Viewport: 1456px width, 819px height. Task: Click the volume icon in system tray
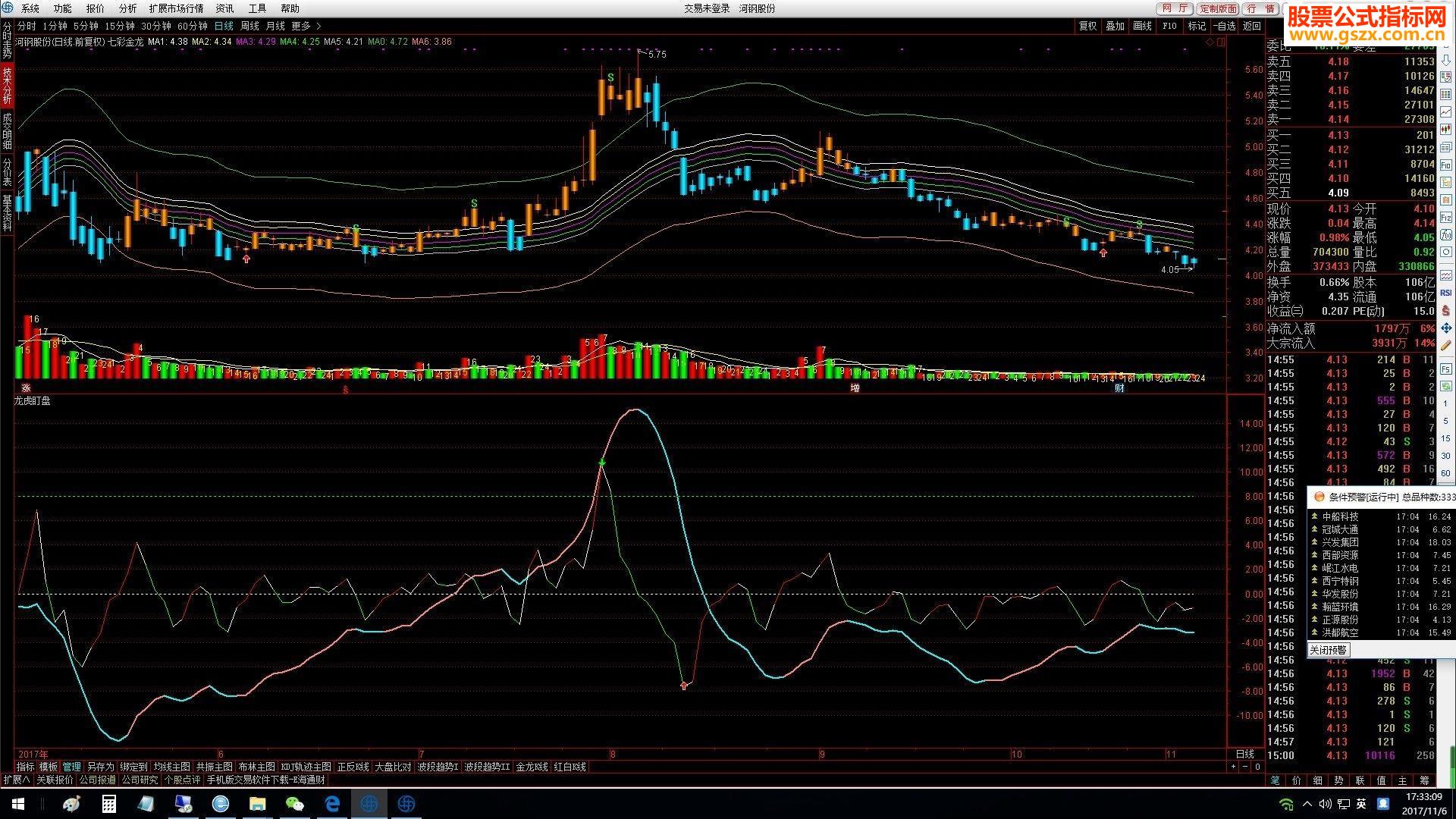[1326, 804]
